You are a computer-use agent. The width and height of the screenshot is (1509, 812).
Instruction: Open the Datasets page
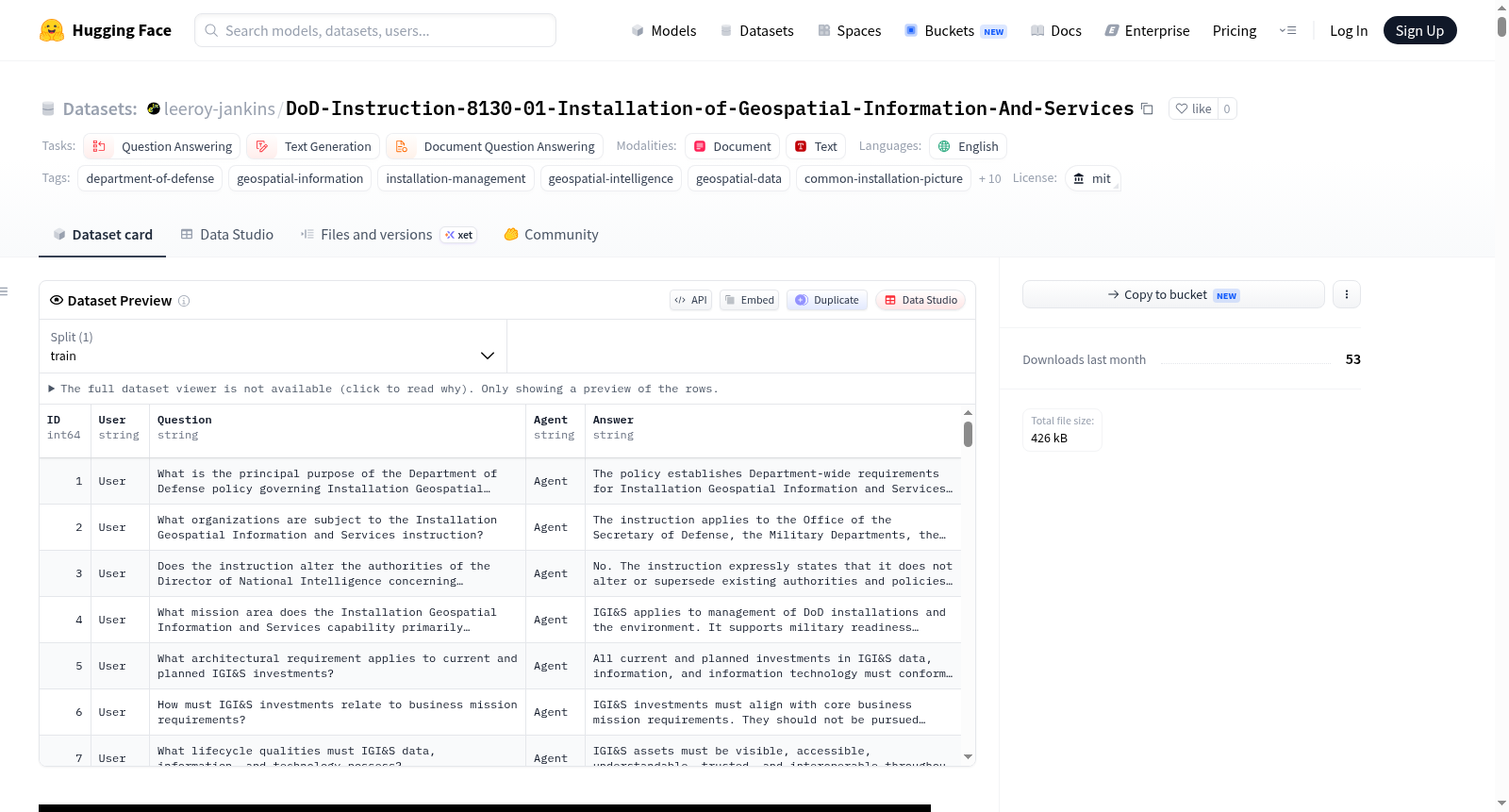coord(757,30)
